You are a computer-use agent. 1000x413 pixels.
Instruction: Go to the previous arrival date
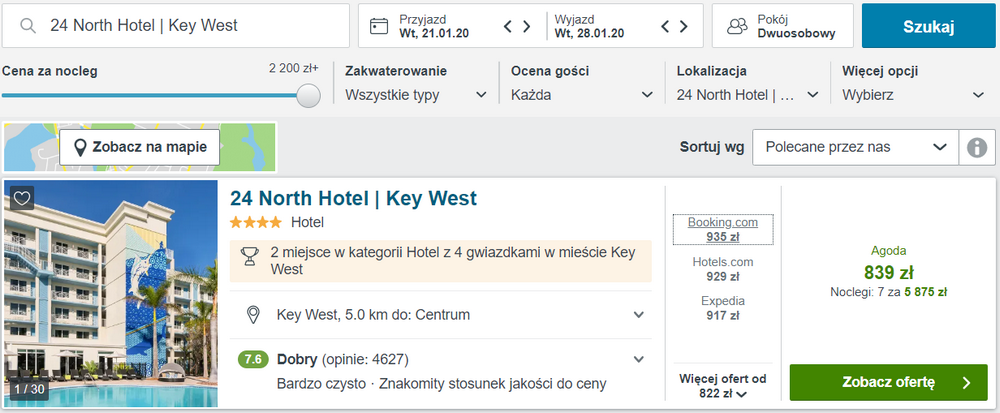508,26
